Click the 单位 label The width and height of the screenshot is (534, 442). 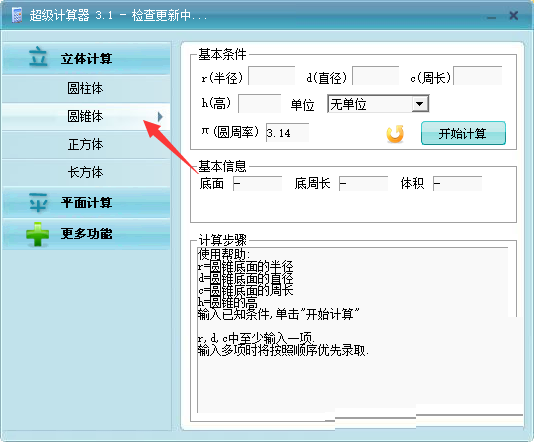pyautogui.click(x=302, y=105)
